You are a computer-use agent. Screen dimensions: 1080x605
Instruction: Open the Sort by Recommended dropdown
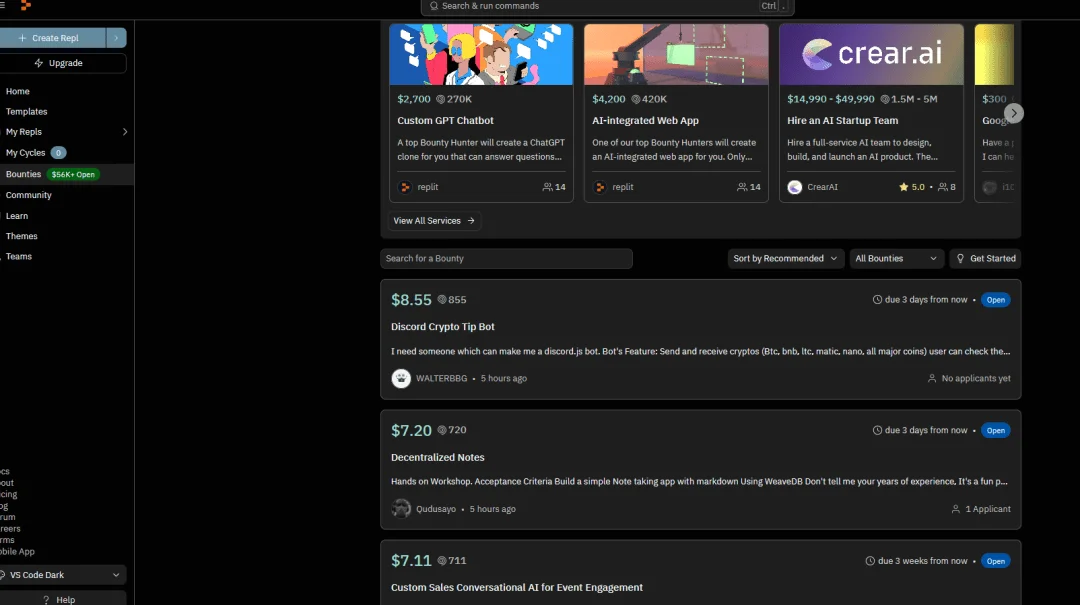[x=785, y=258]
